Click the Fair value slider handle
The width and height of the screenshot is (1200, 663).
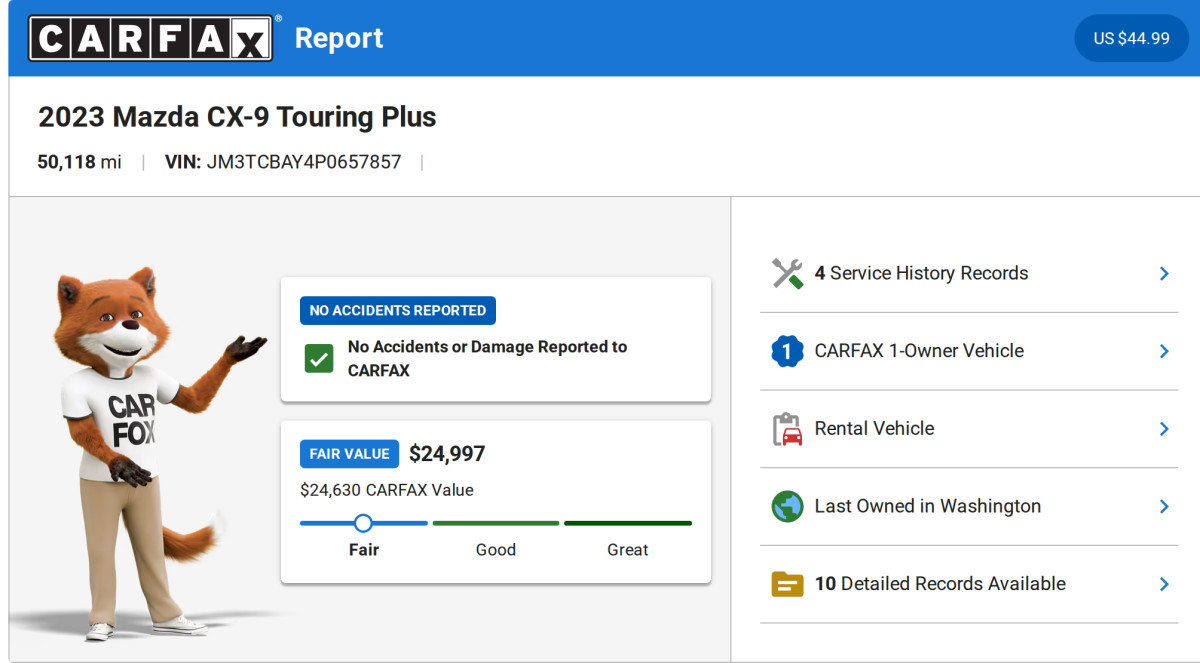tap(364, 522)
